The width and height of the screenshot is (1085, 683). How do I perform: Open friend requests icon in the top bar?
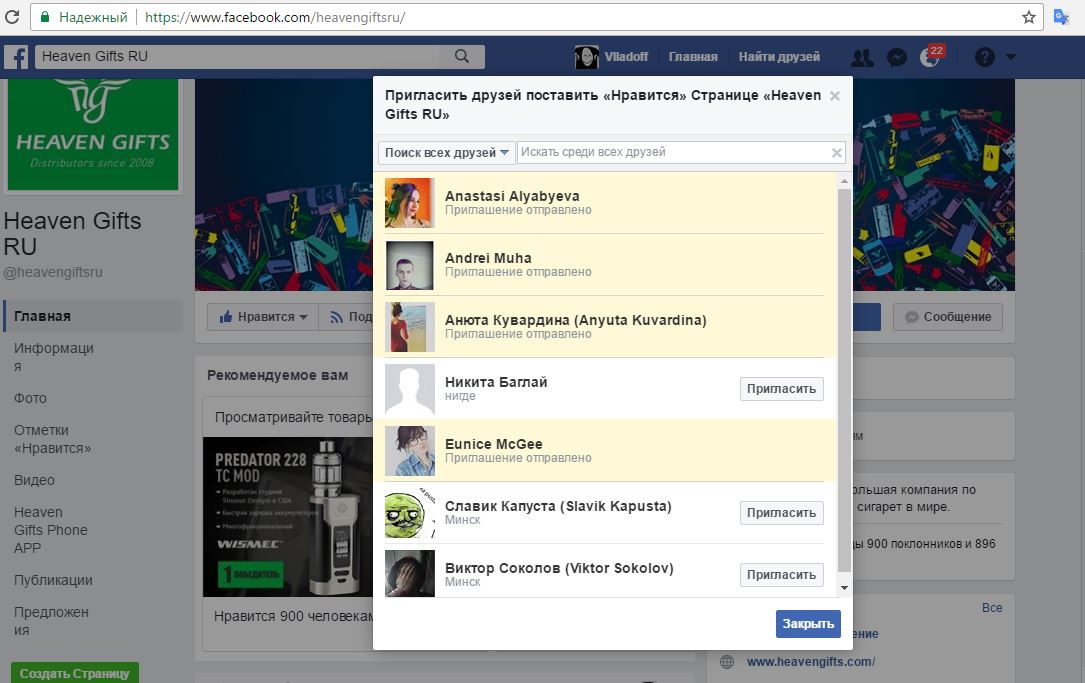click(861, 57)
